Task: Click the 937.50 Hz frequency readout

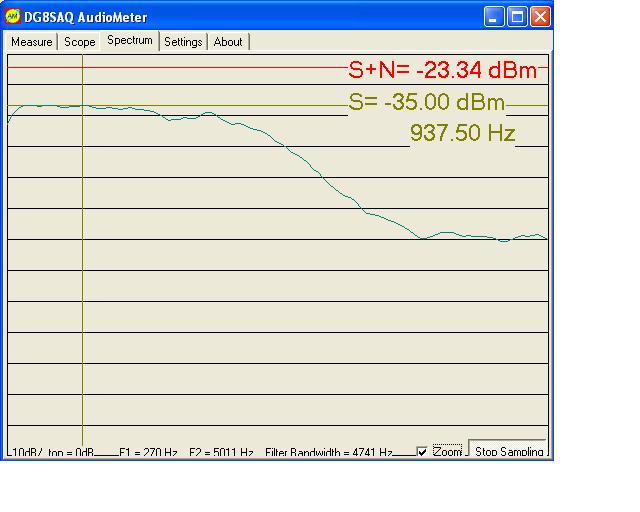Action: 462,133
